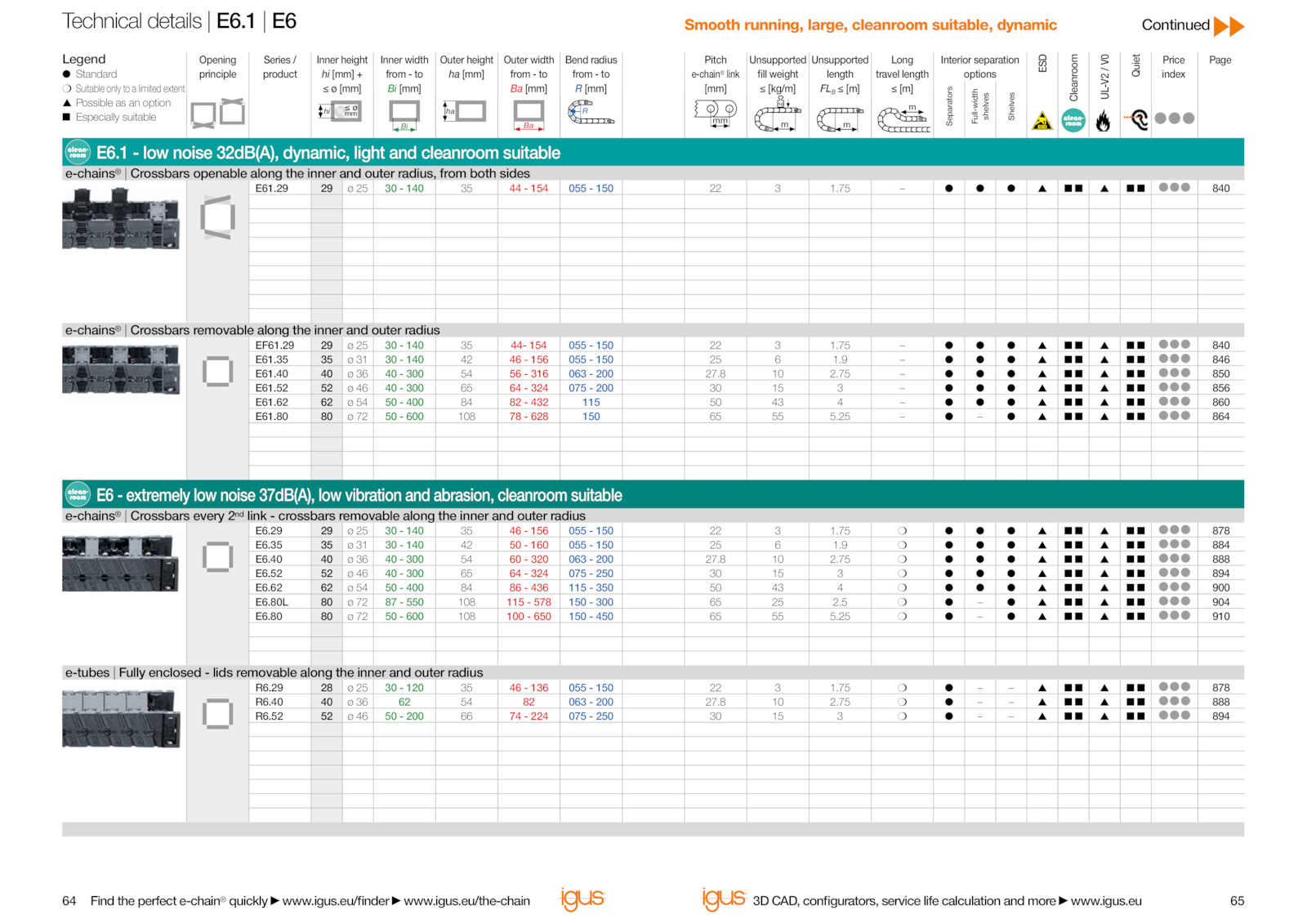Go to page 840 in the E61.29 row

[1220, 189]
